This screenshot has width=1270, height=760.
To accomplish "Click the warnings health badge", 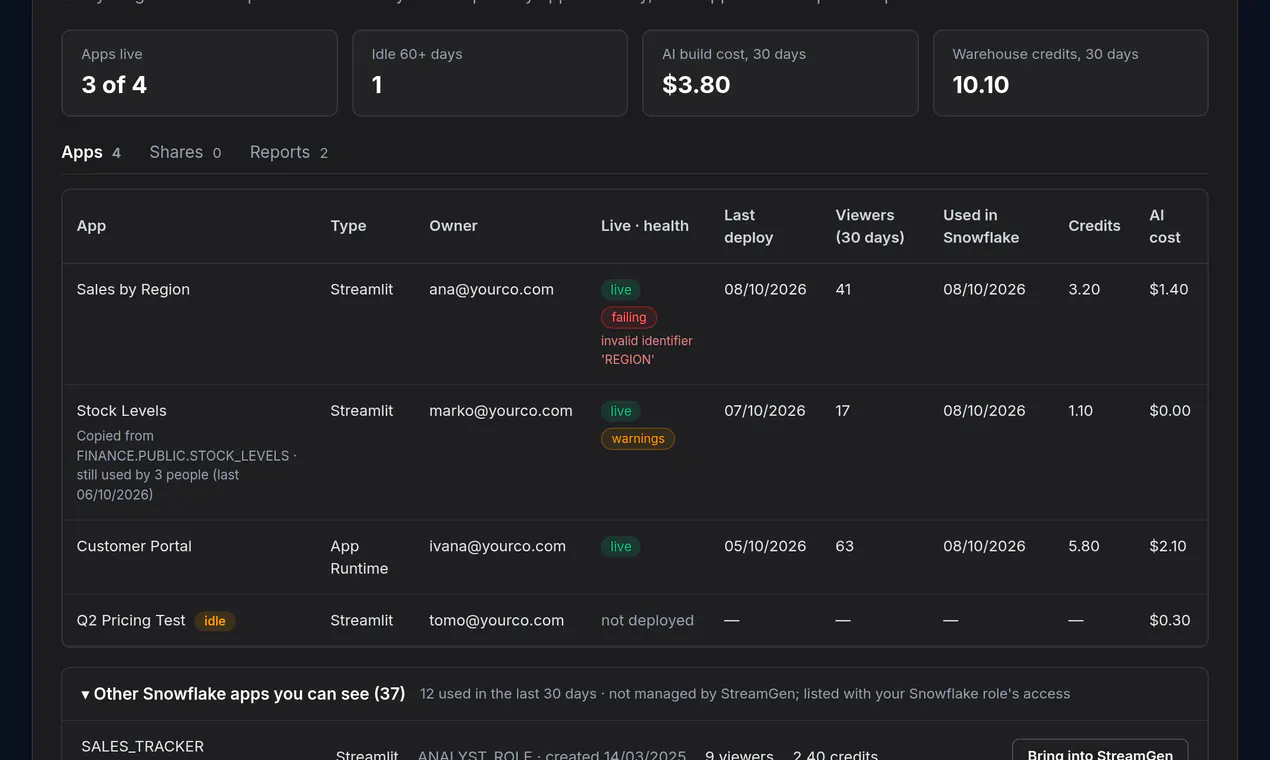I will point(638,438).
